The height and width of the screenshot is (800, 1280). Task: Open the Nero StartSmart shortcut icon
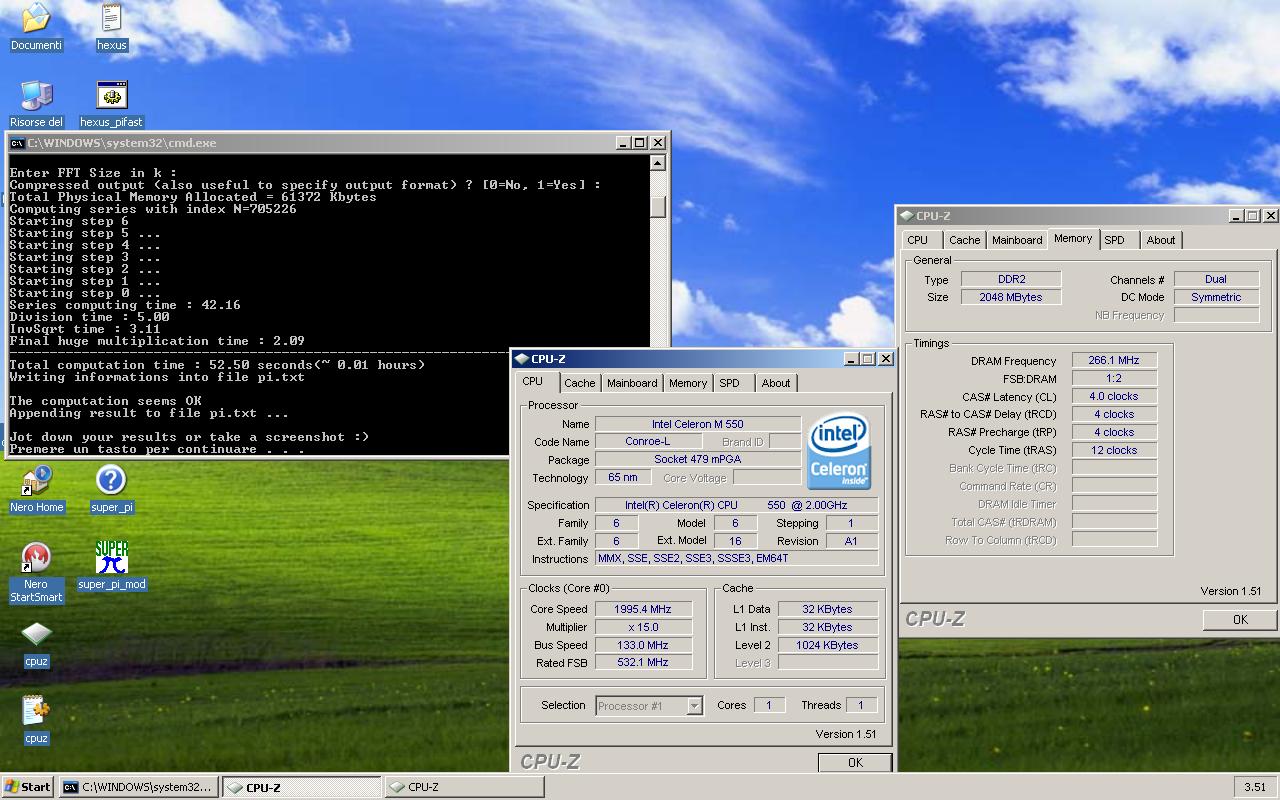36,557
